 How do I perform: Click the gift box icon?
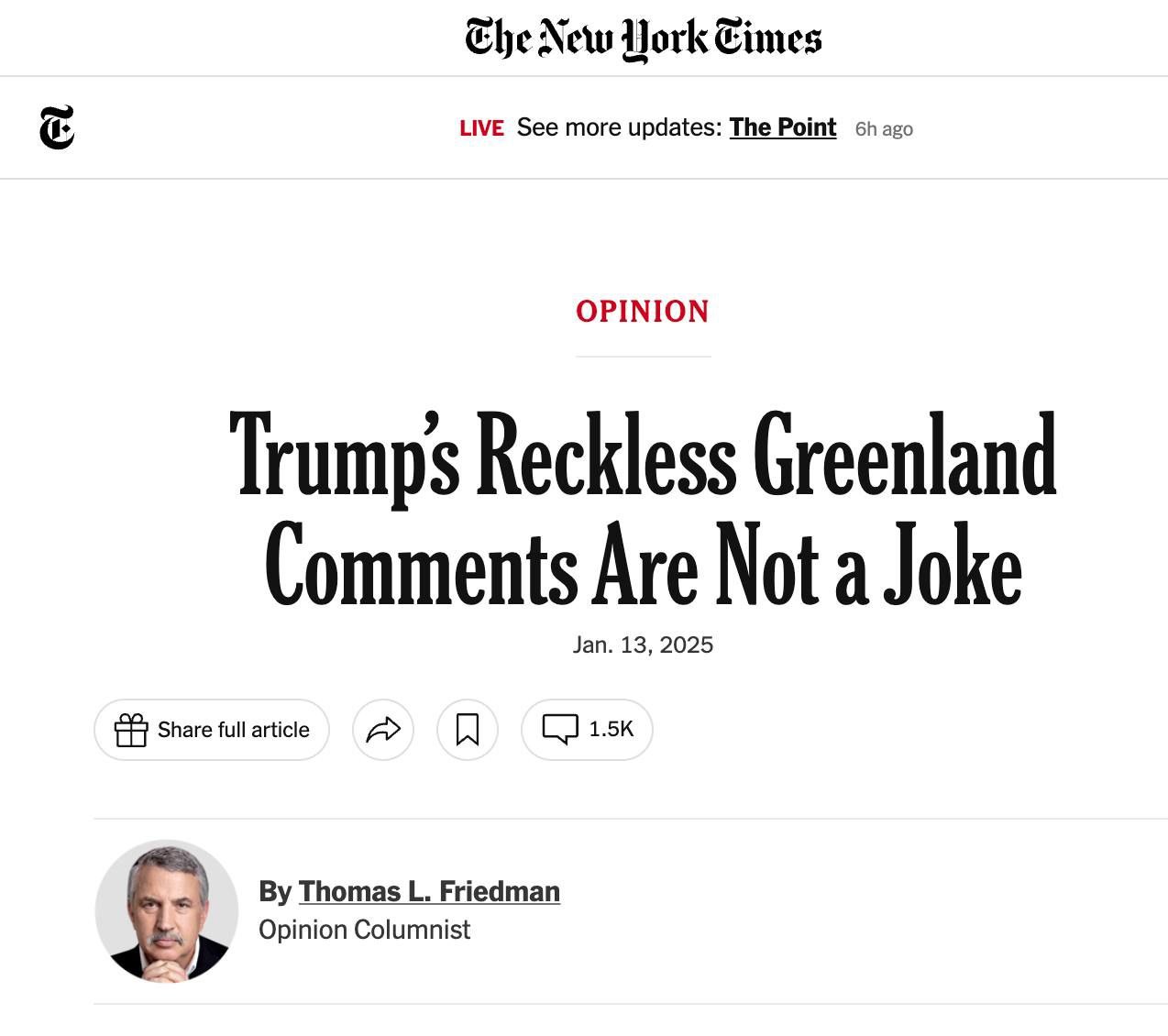(131, 730)
